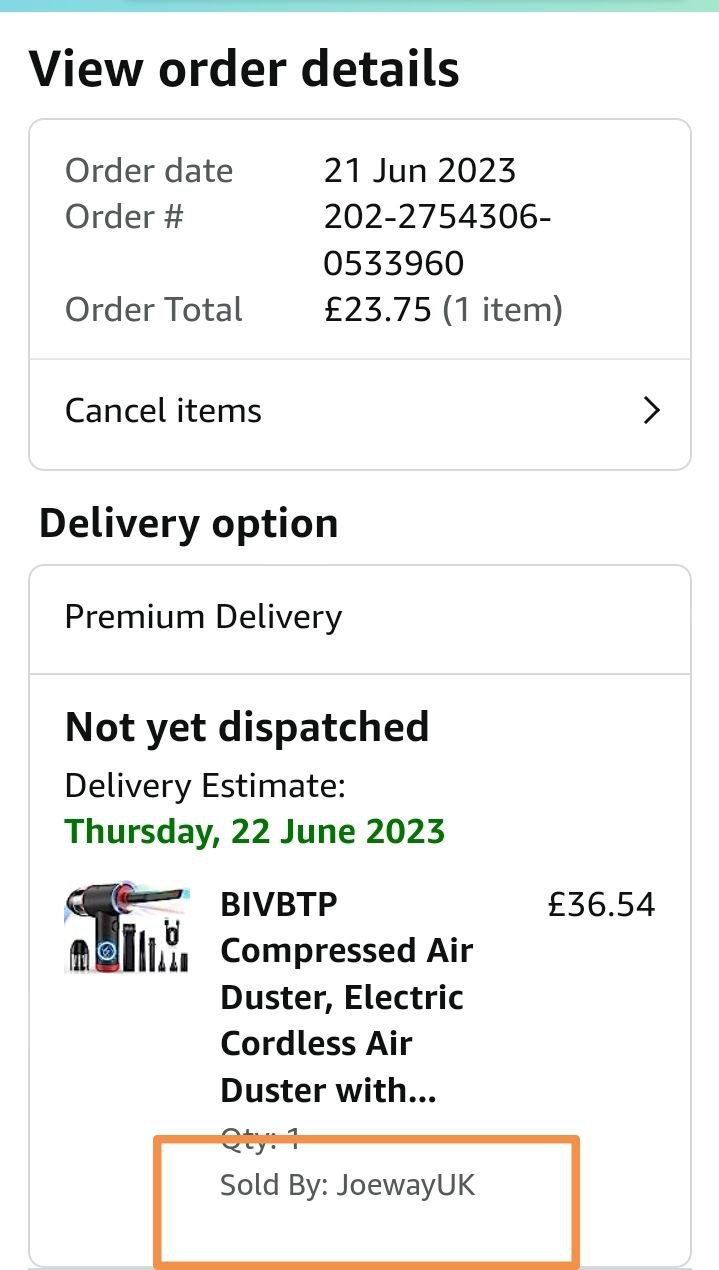Click the Not yet dispatched status

pos(246,727)
